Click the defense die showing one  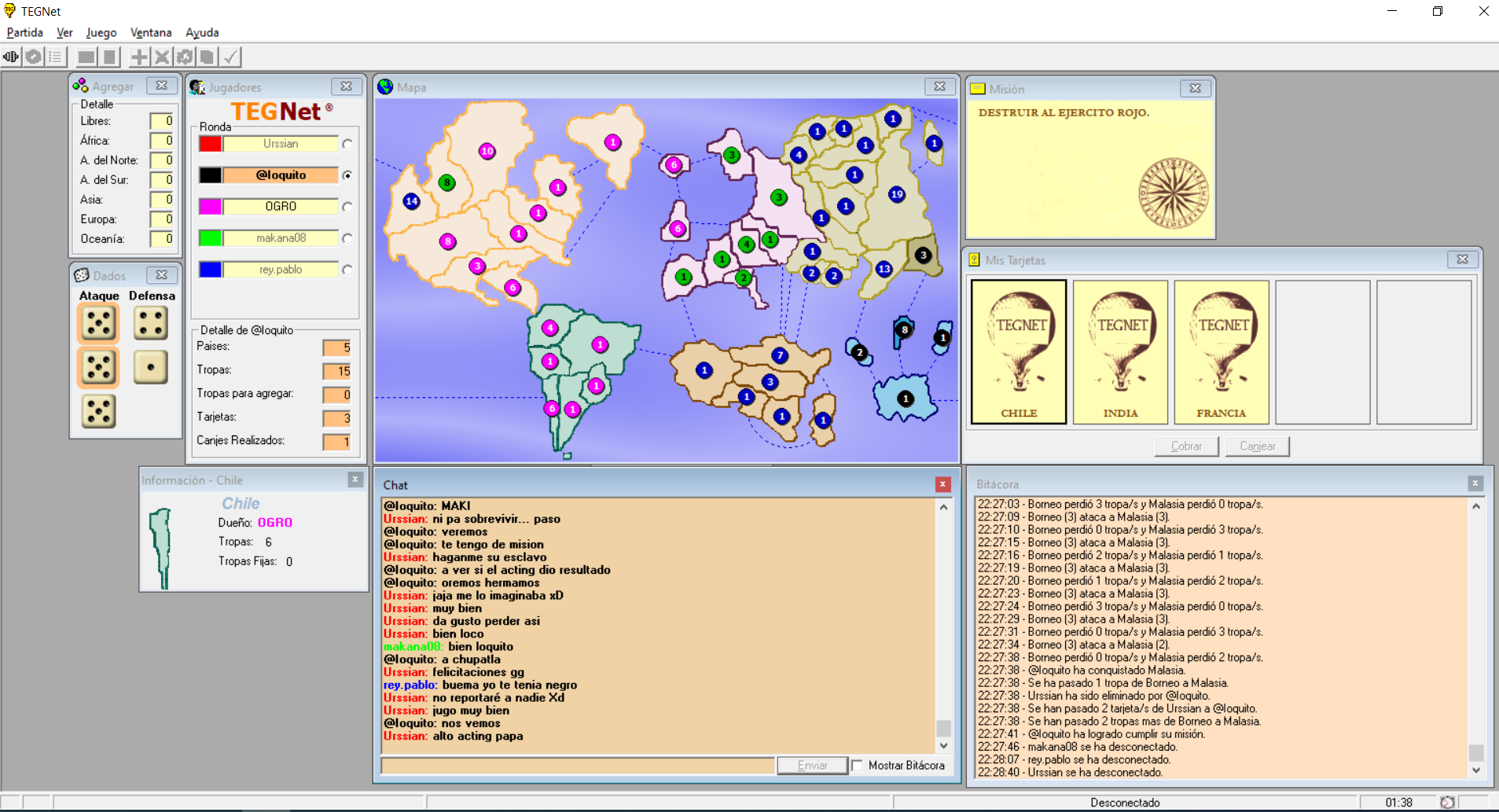(x=151, y=366)
